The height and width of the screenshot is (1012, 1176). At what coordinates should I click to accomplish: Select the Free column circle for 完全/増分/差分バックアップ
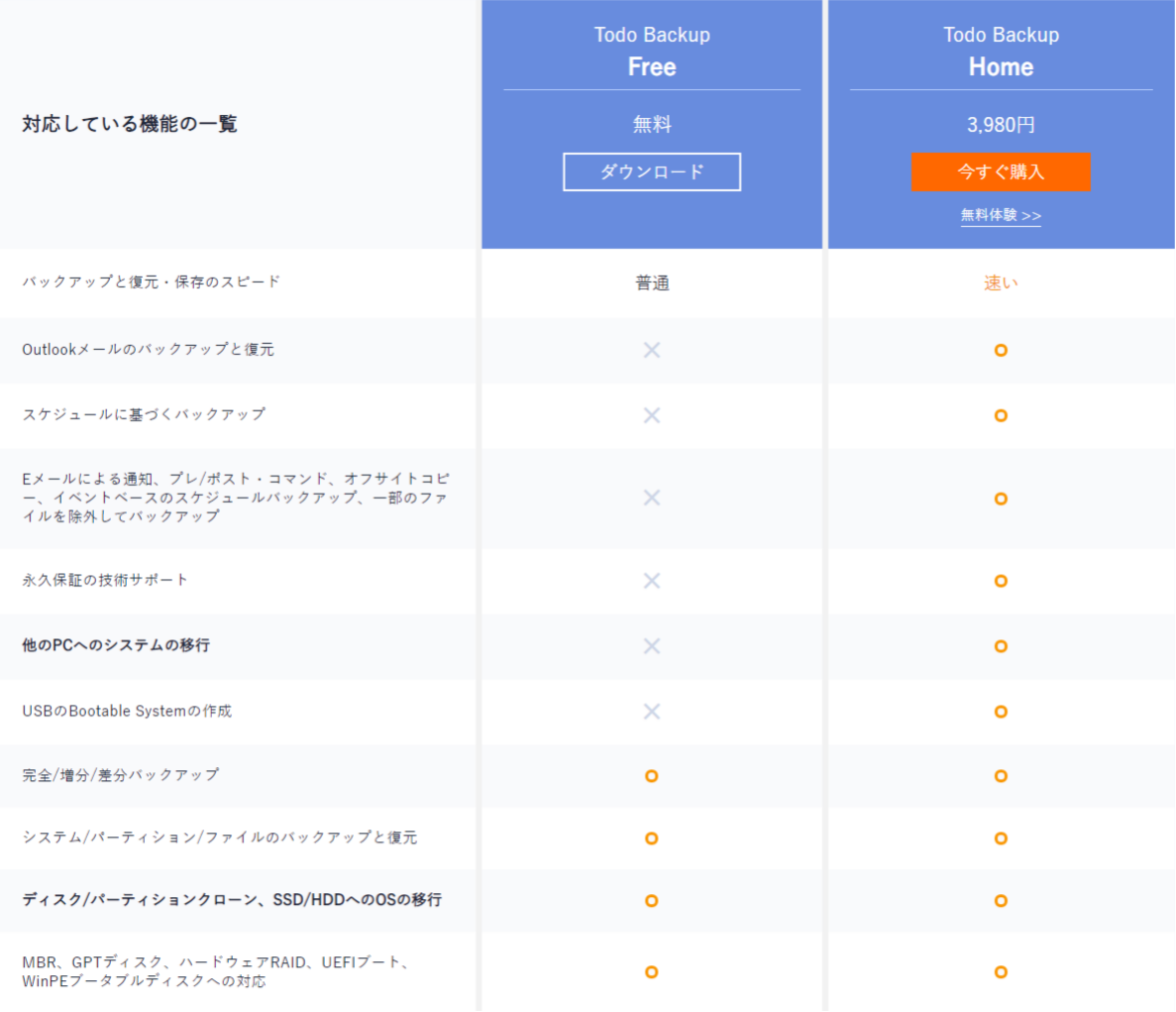coord(651,776)
